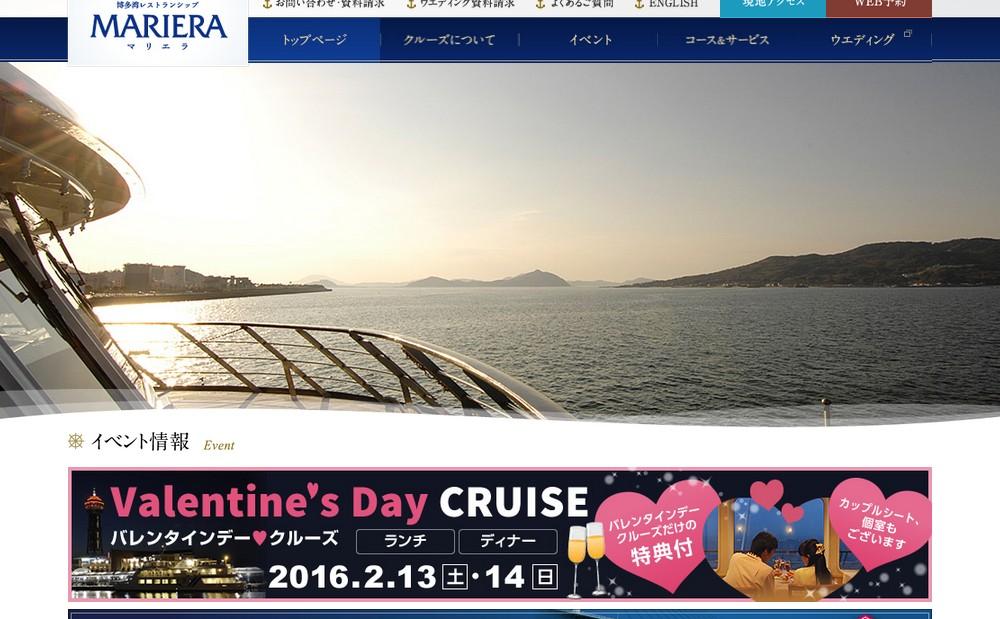Viewport: 1000px width, 619px height.
Task: Switch the site language to ENGLISH
Action: point(673,4)
